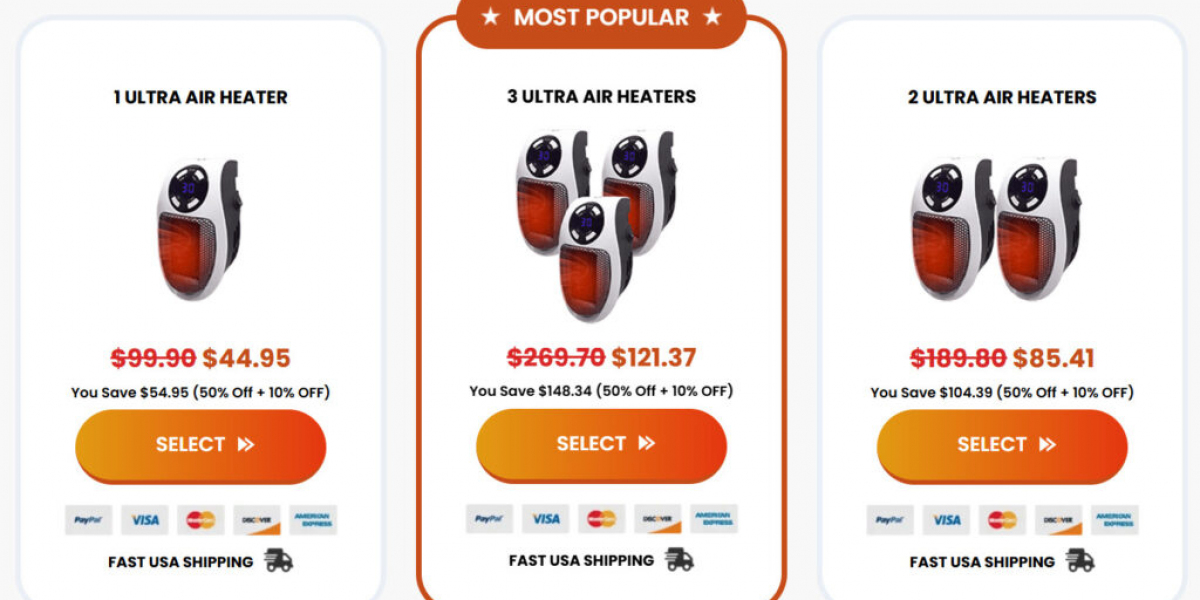Click the $44.95 discounted price
The height and width of the screenshot is (600, 1200).
246,358
